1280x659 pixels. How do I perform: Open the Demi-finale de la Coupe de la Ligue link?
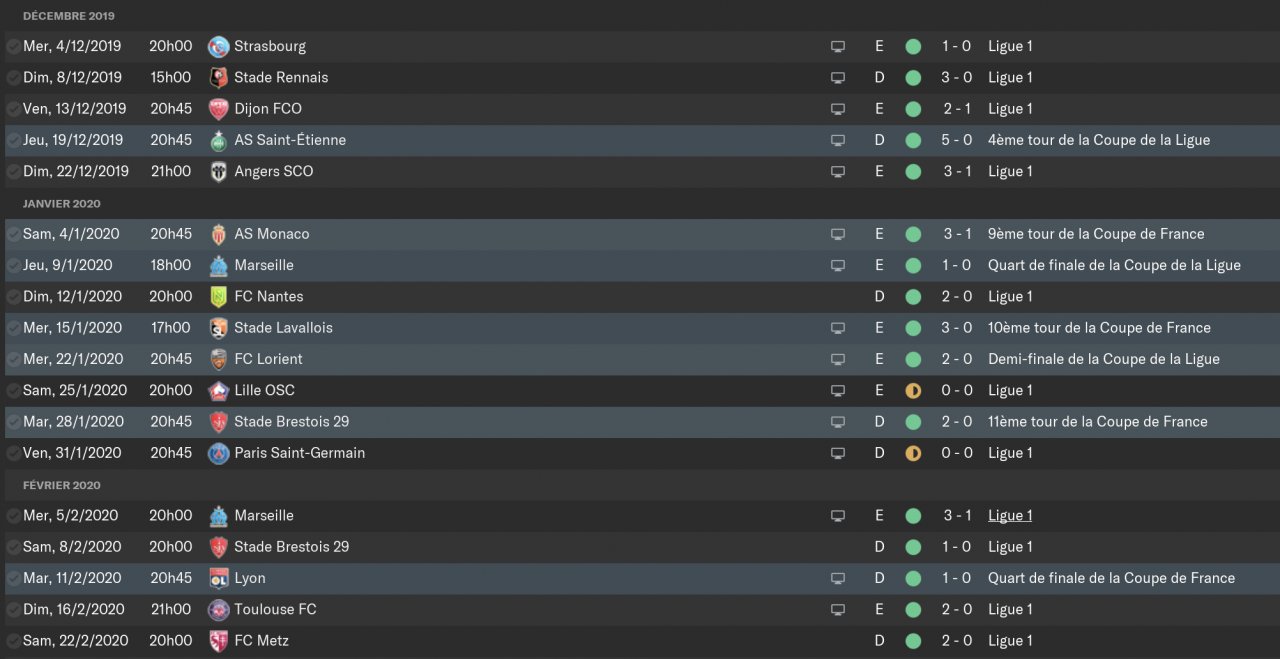point(1103,359)
